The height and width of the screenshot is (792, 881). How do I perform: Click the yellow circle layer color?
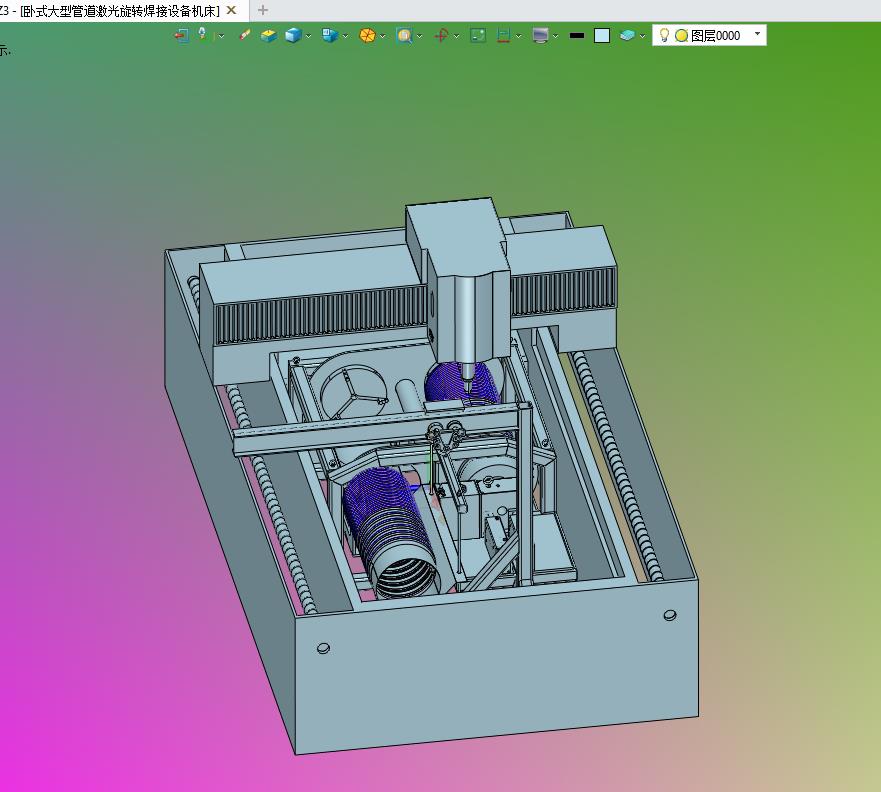(681, 35)
